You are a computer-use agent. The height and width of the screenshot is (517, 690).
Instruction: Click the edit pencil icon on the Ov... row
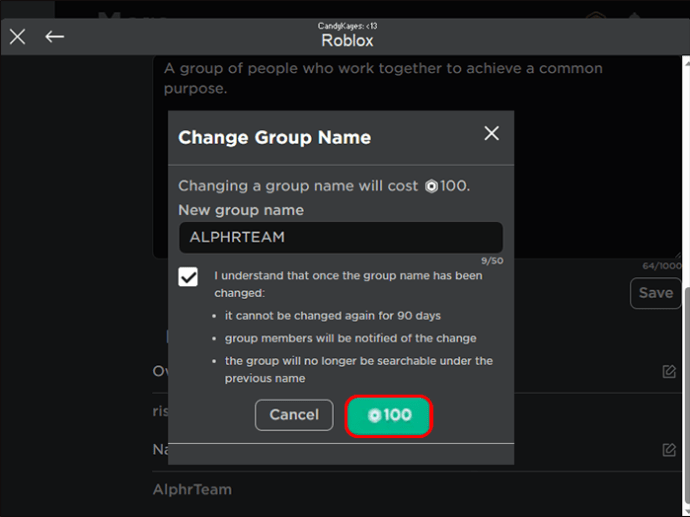click(x=669, y=371)
